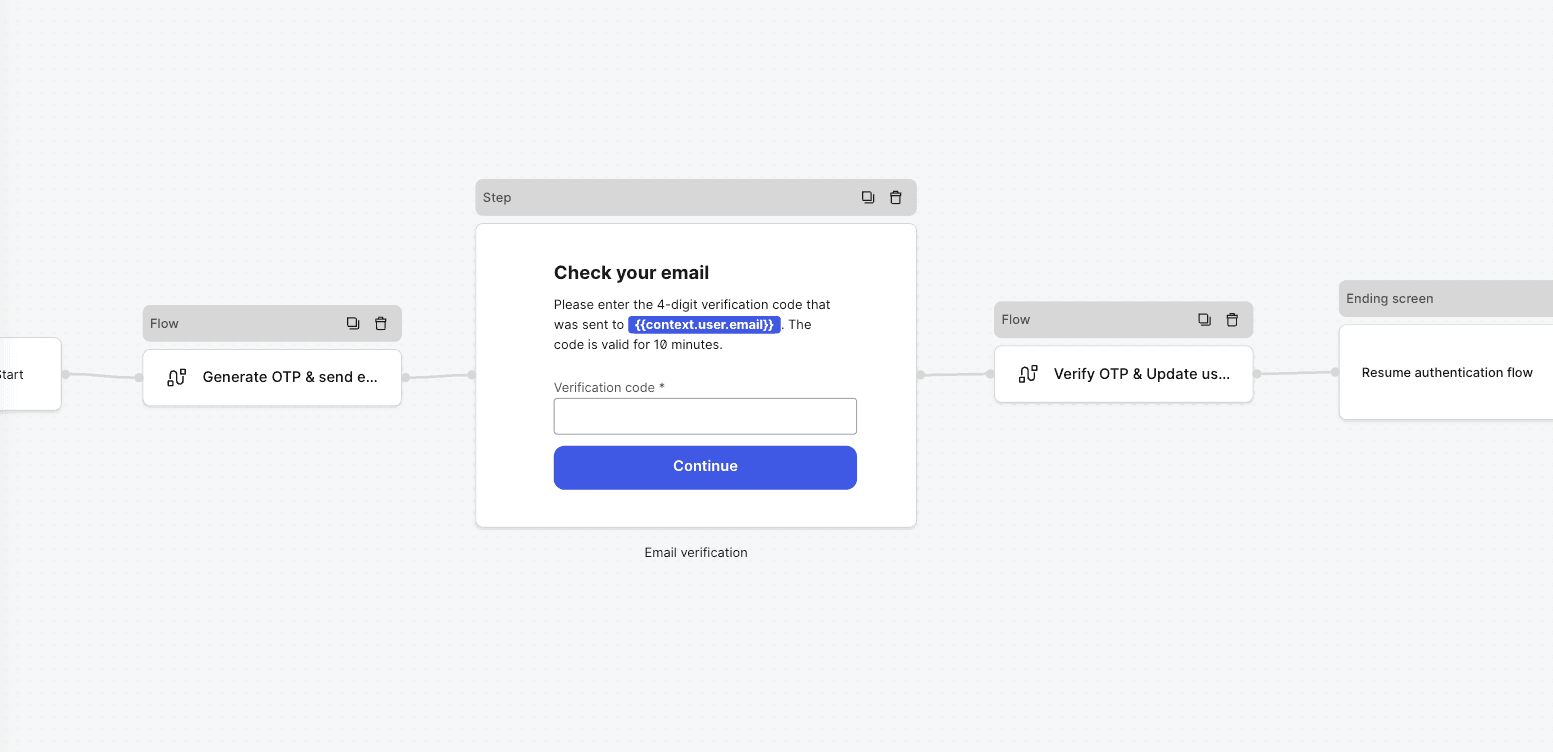Duplicate the email verification Step node

click(x=867, y=197)
